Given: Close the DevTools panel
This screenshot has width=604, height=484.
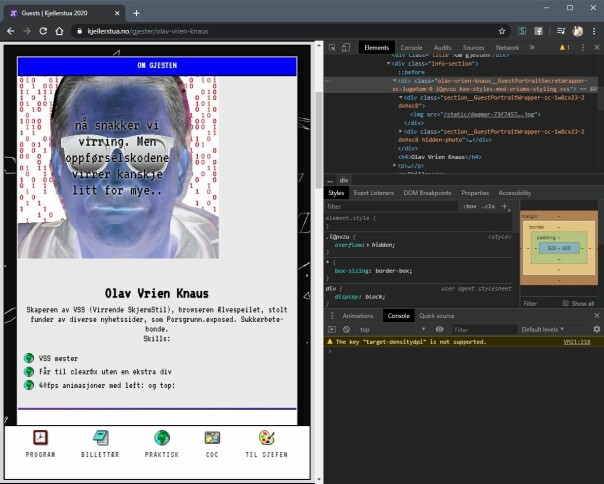Looking at the screenshot, I should (596, 47).
